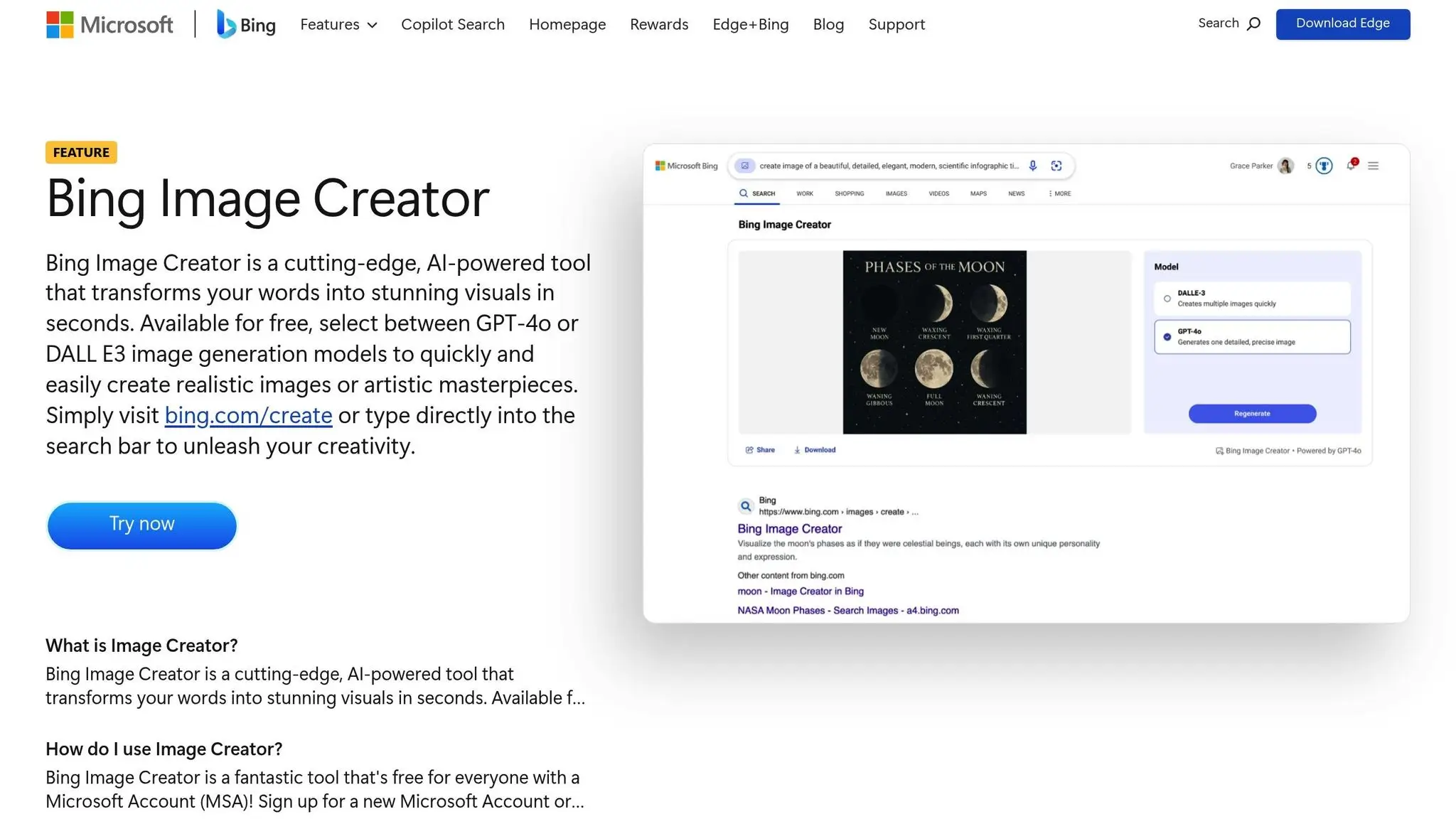Click the Download Edge button
The width and height of the screenshot is (1456, 819).
pos(1342,24)
